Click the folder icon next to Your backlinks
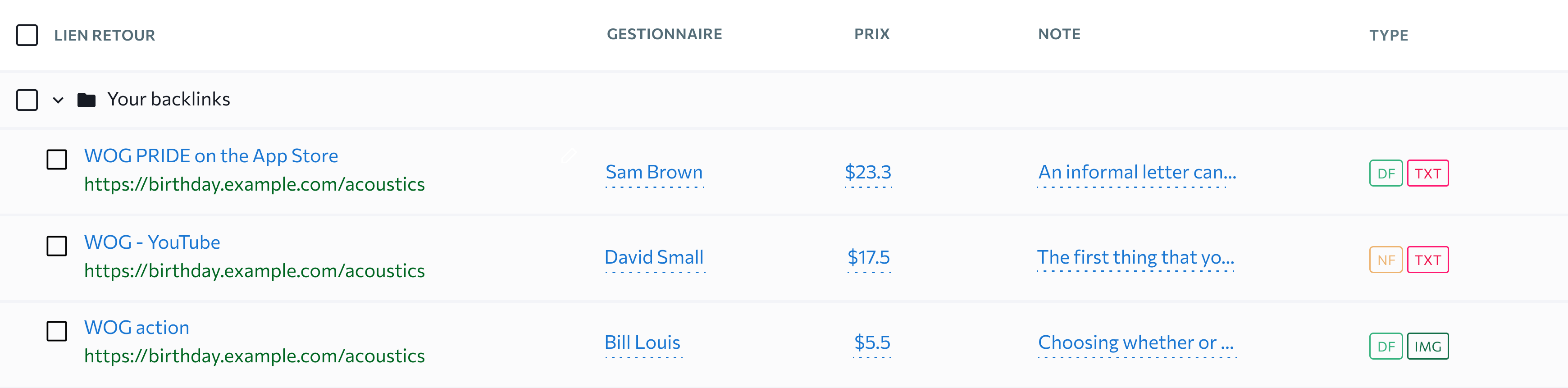Screen dimensions: 1568x388 coord(87,100)
